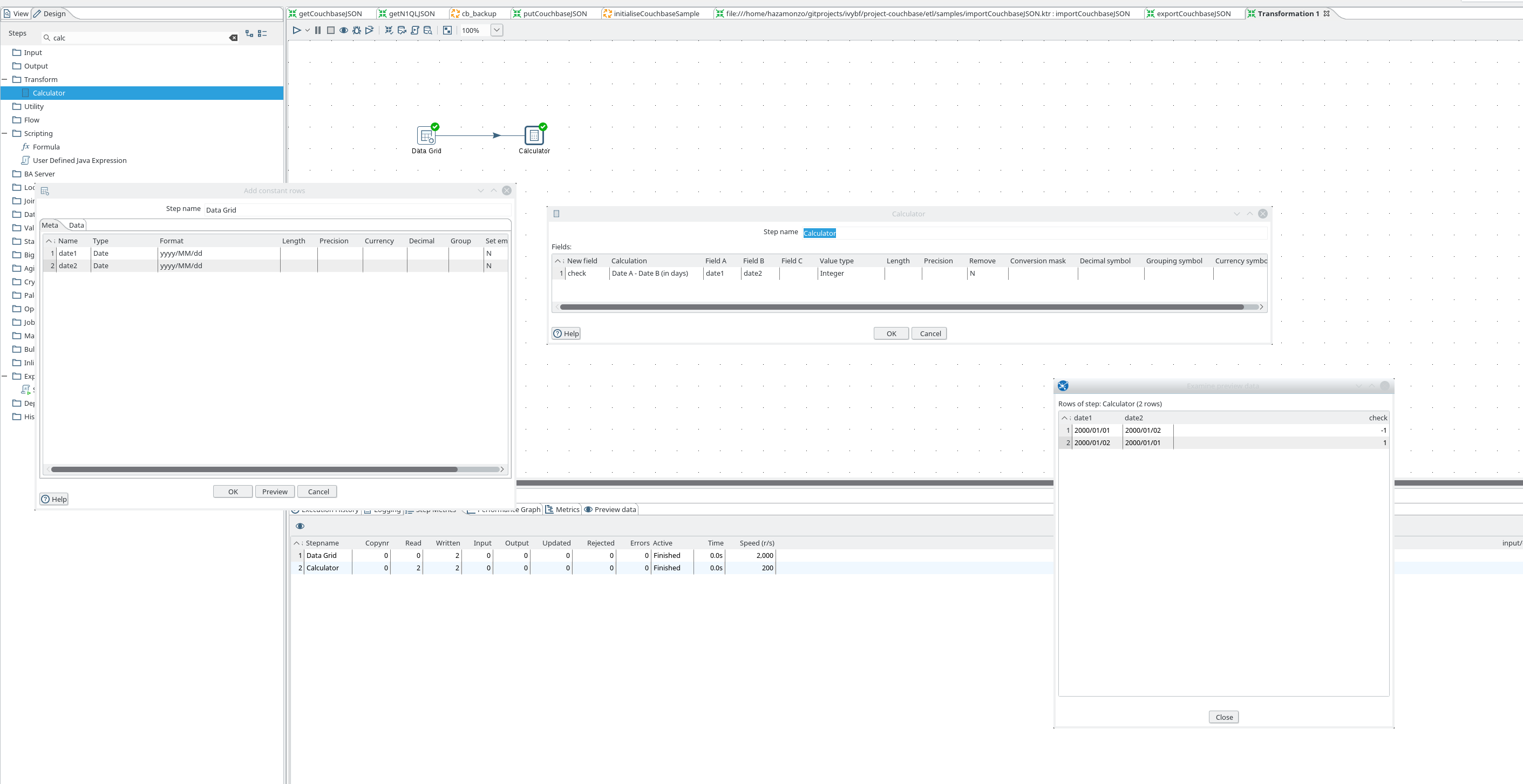This screenshot has width=1523, height=784.
Task: Click OK in the Calculator dialog
Action: (891, 334)
